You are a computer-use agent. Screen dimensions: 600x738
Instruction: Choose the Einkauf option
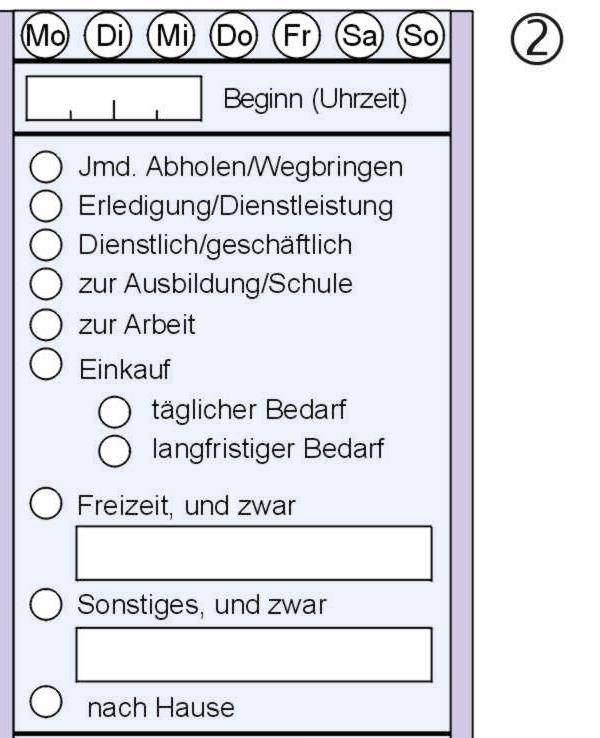pyautogui.click(x=46, y=364)
